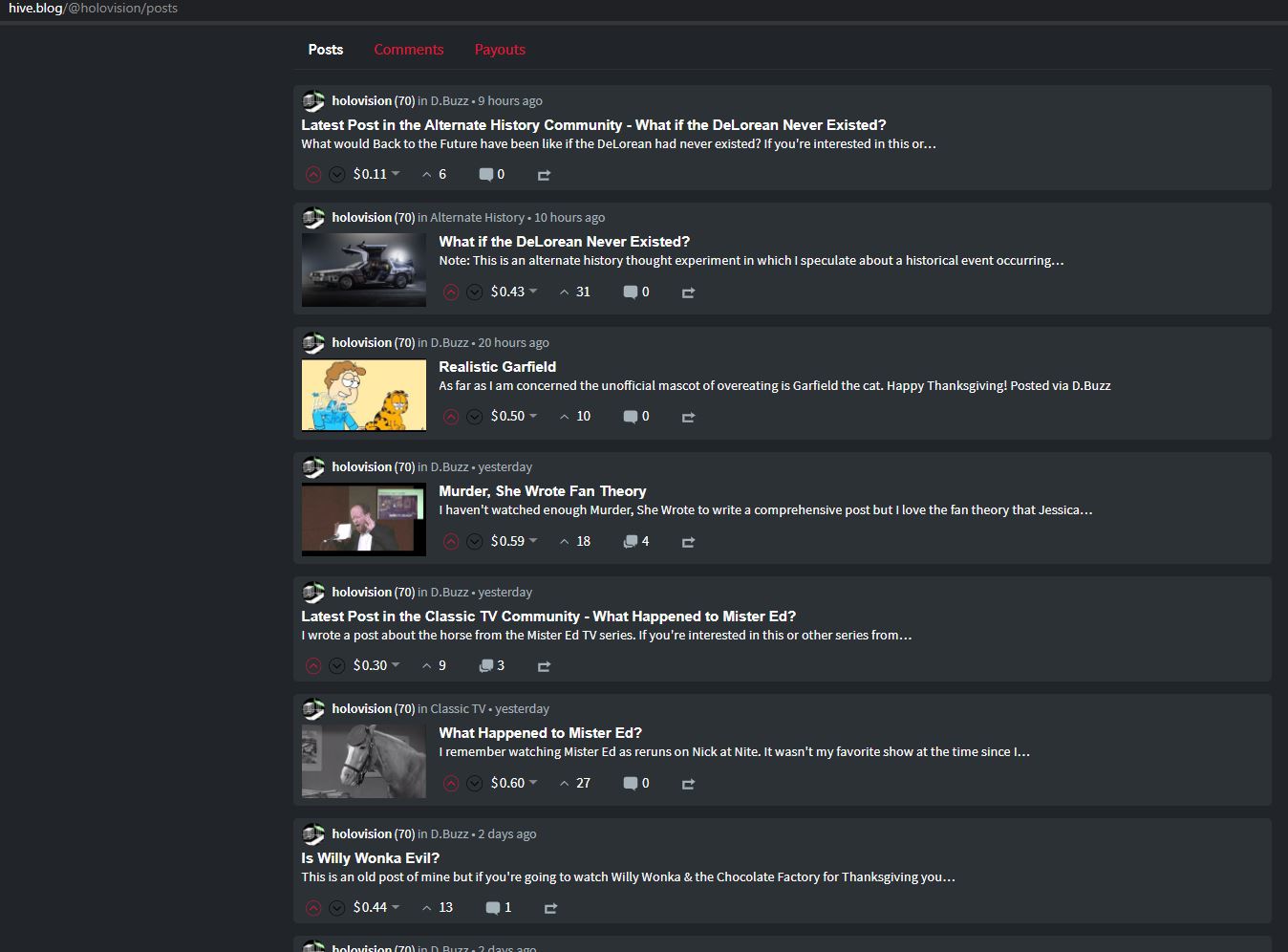The image size is (1288, 952).
Task: Open the Realistic Garfield post title
Action: tap(497, 367)
